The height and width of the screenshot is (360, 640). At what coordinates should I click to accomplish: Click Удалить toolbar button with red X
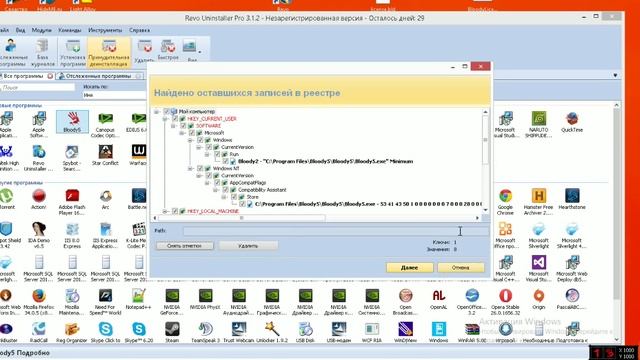pos(144,51)
